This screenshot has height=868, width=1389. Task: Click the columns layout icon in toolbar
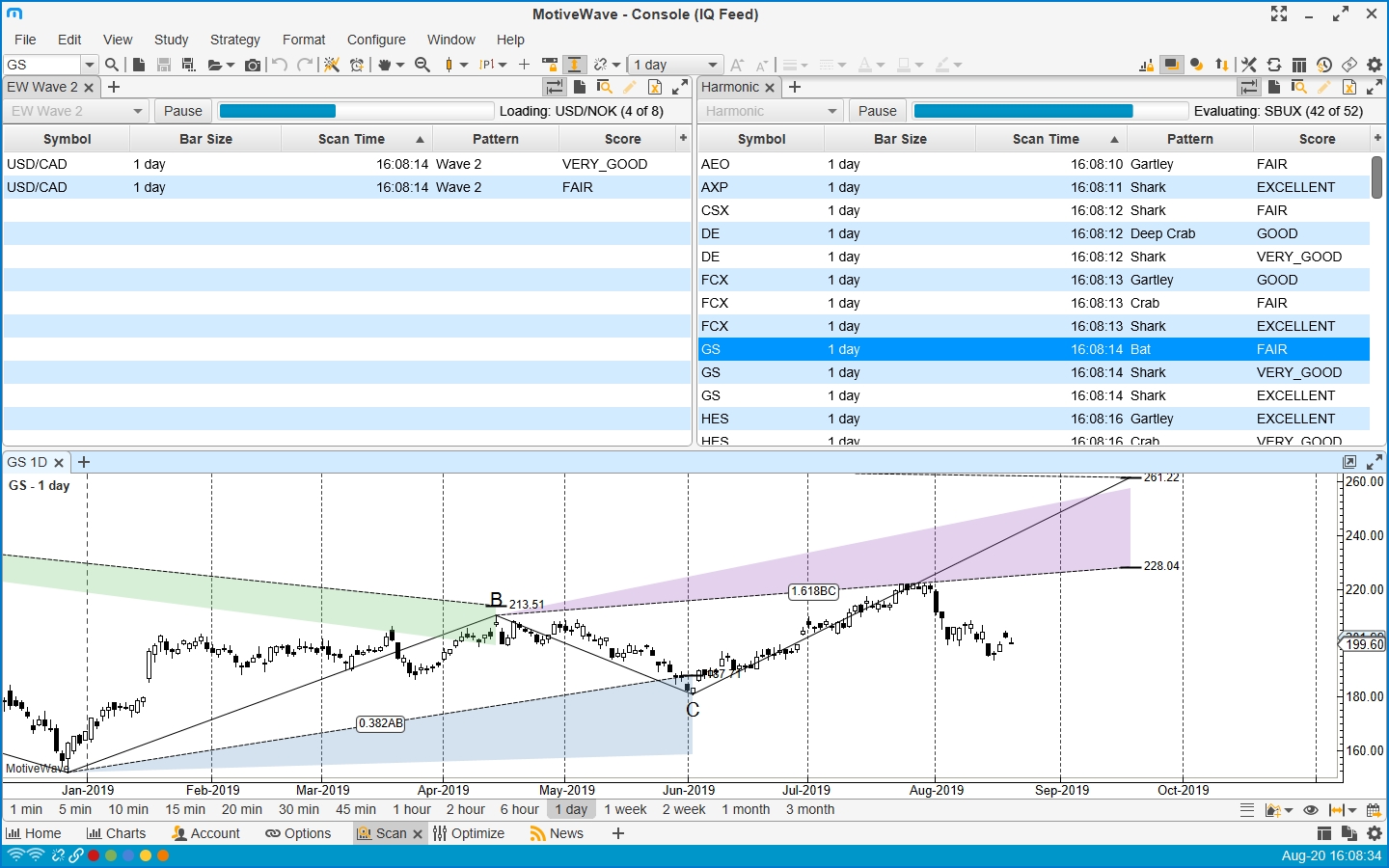pyautogui.click(x=1299, y=65)
